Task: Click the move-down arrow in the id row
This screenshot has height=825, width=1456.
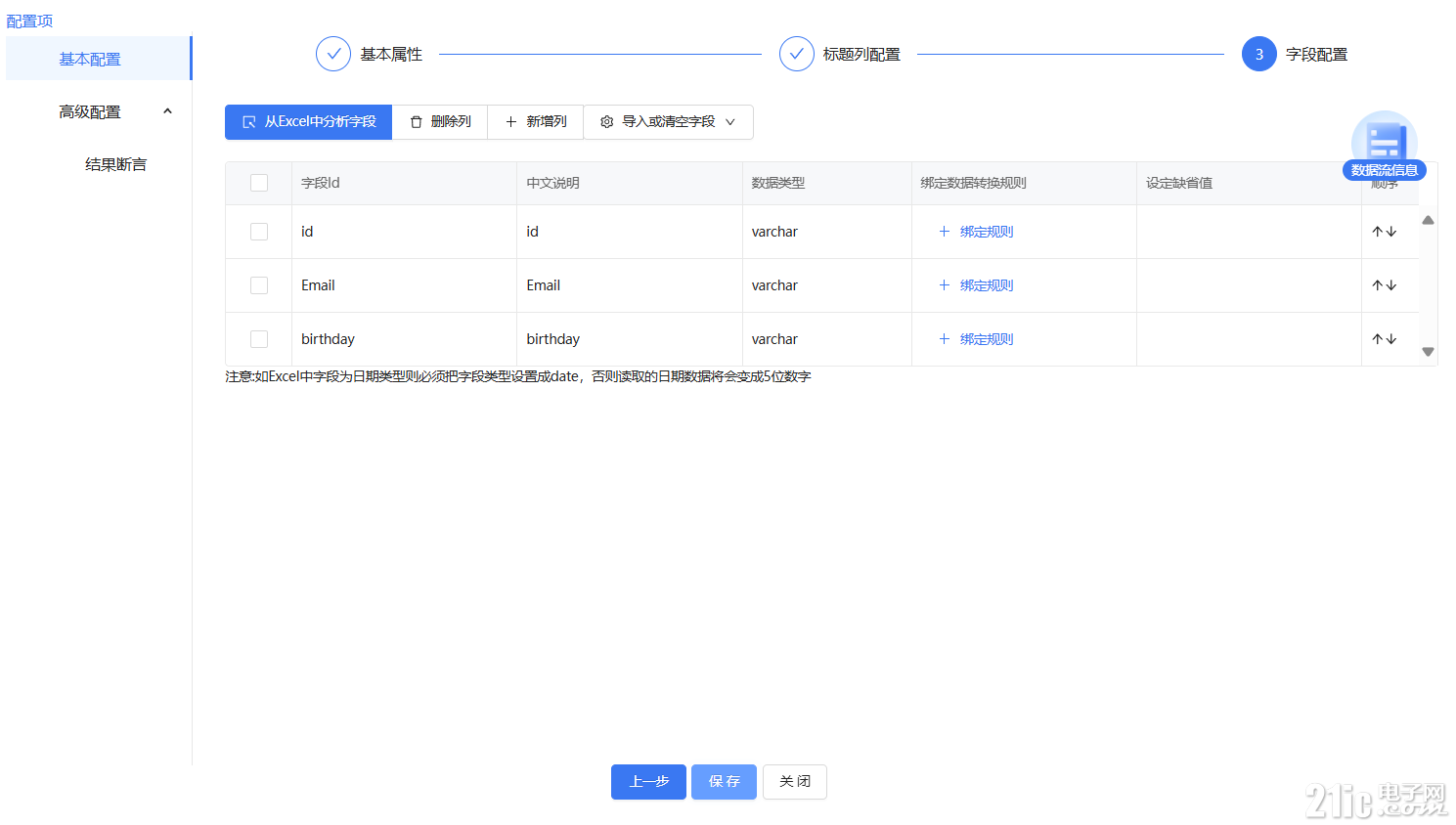Action: (1391, 232)
